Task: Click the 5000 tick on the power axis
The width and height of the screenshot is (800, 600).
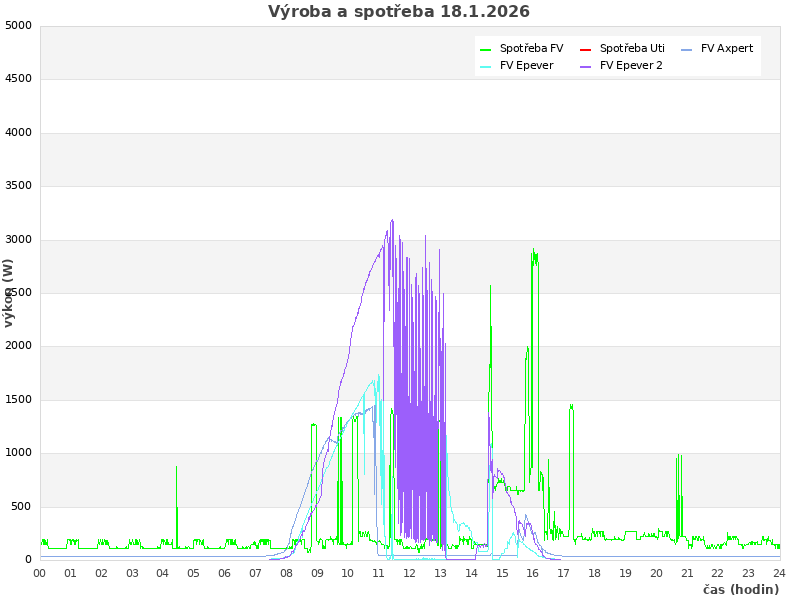Action: tap(18, 25)
